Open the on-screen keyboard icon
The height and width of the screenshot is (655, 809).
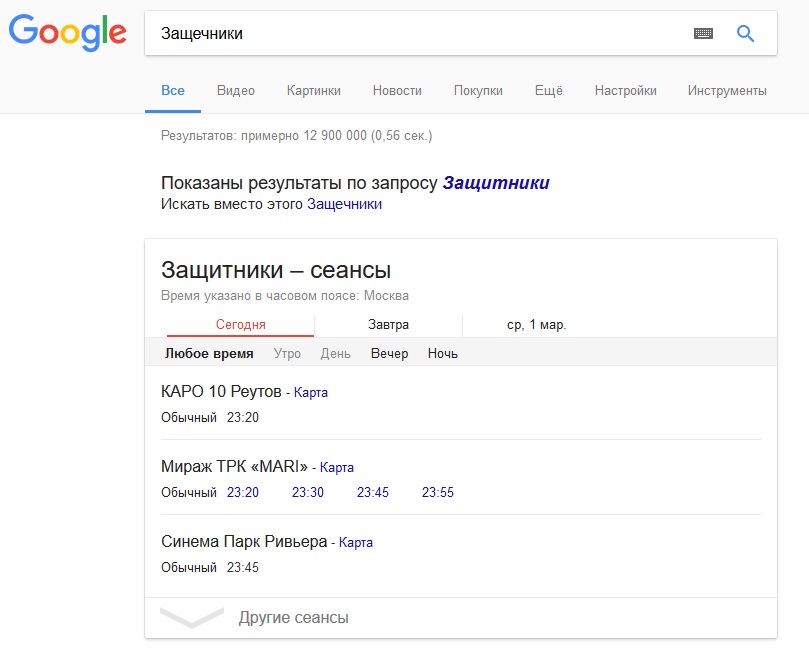click(x=703, y=34)
